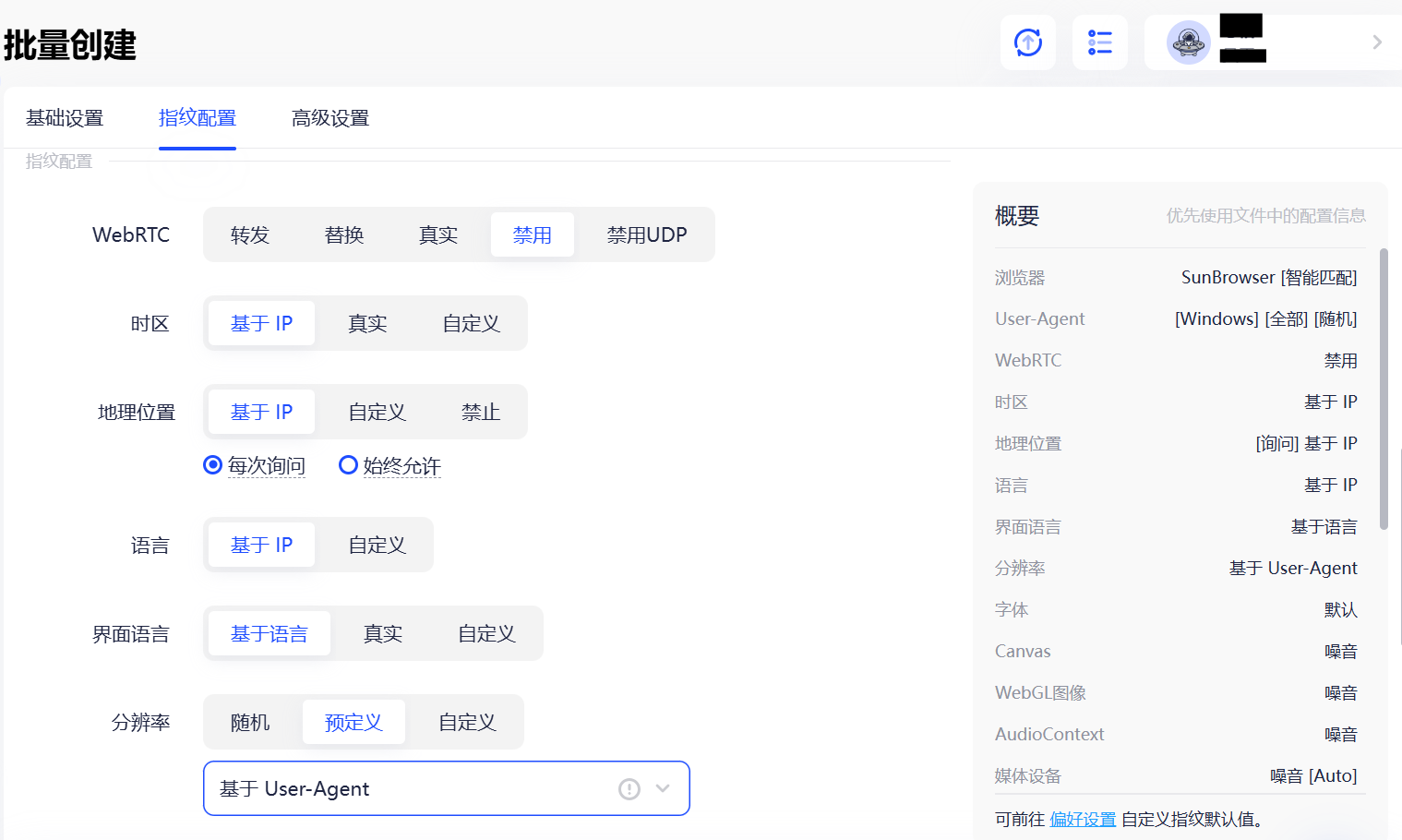Viewport: 1402px width, 840px height.
Task: Open the 高级设置 tab
Action: (x=330, y=118)
